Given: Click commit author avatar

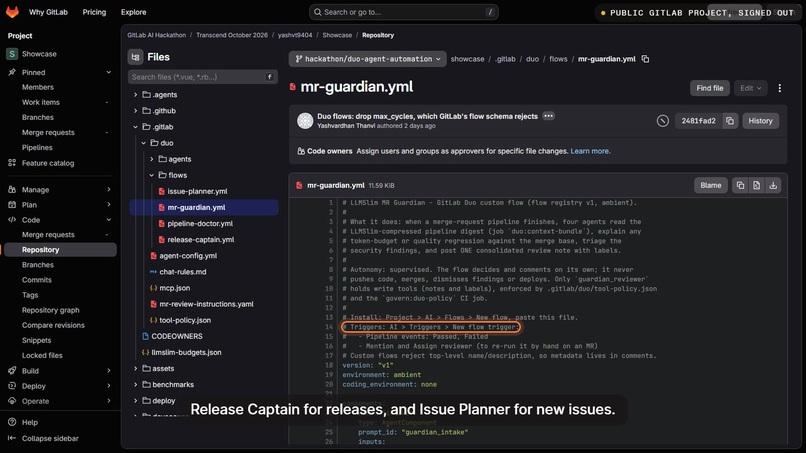Looking at the screenshot, I should click(305, 121).
